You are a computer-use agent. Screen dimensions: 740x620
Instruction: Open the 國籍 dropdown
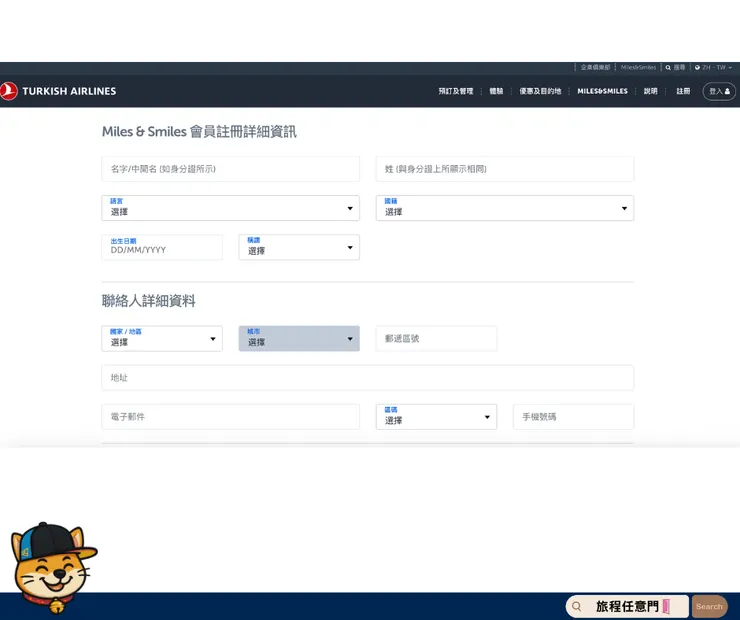click(505, 208)
